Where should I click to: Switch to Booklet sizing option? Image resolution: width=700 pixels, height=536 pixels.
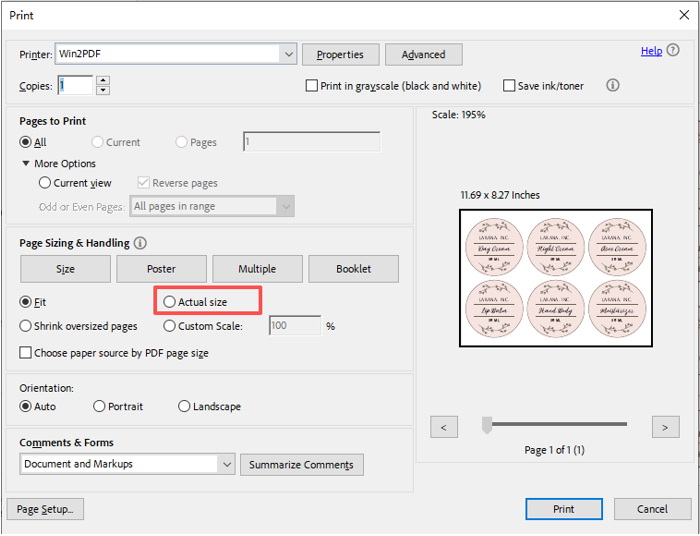[353, 269]
